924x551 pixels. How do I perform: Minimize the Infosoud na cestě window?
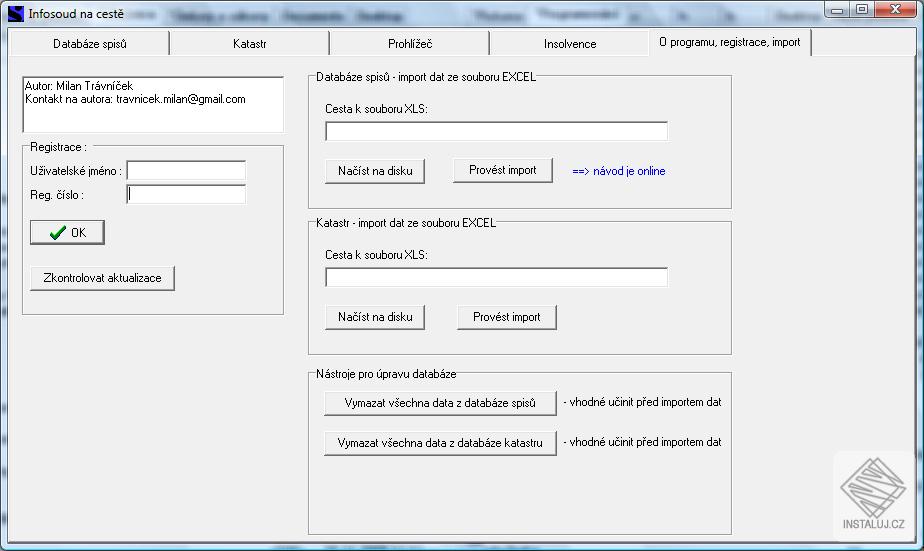837,10
